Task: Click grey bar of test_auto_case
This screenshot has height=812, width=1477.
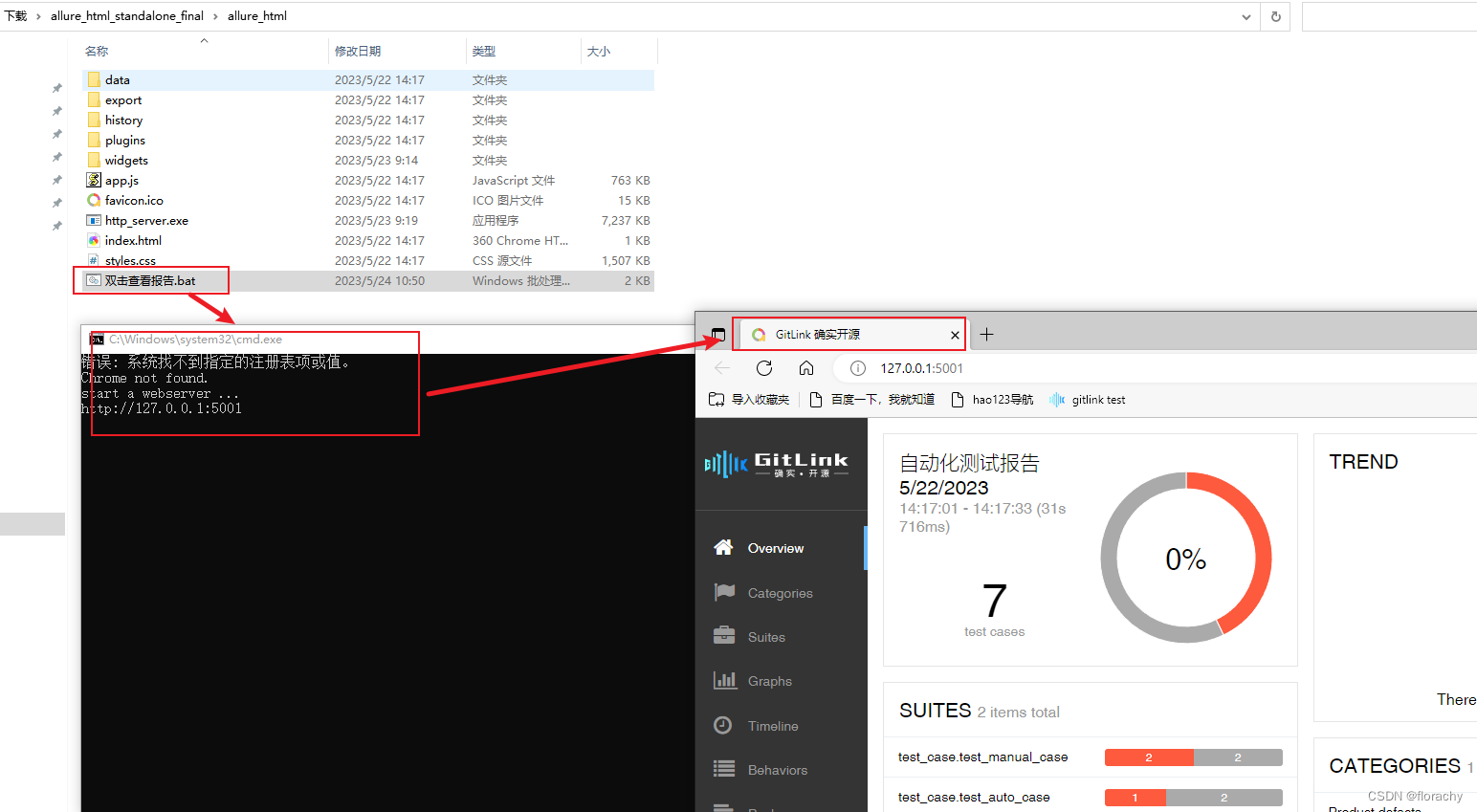Action: pos(1224,798)
